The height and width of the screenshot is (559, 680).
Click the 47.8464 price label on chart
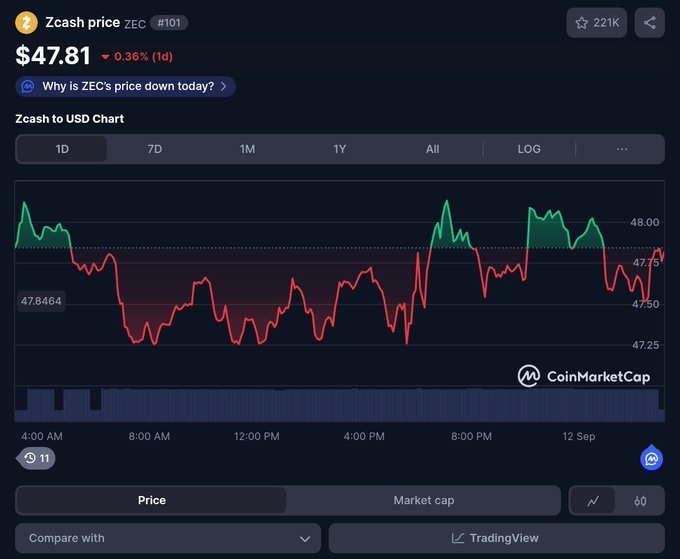click(41, 301)
